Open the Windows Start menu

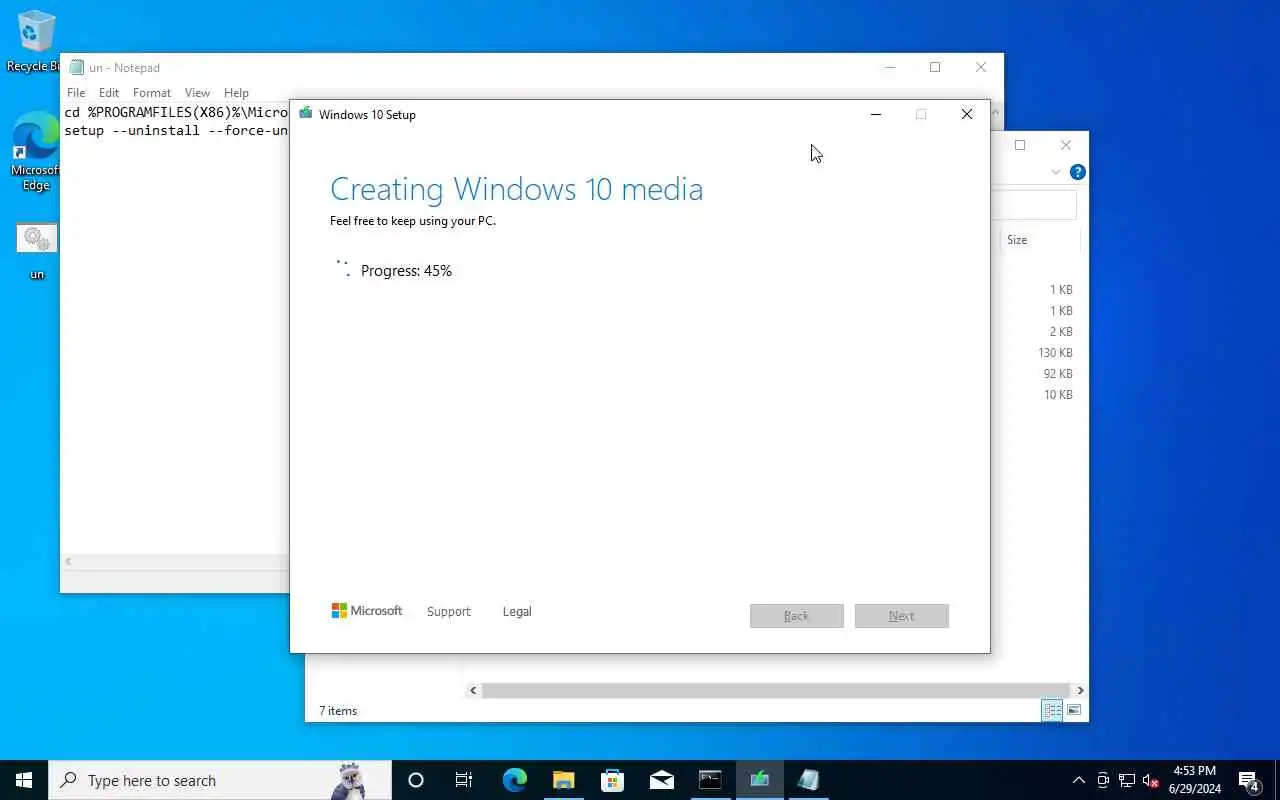click(x=24, y=780)
